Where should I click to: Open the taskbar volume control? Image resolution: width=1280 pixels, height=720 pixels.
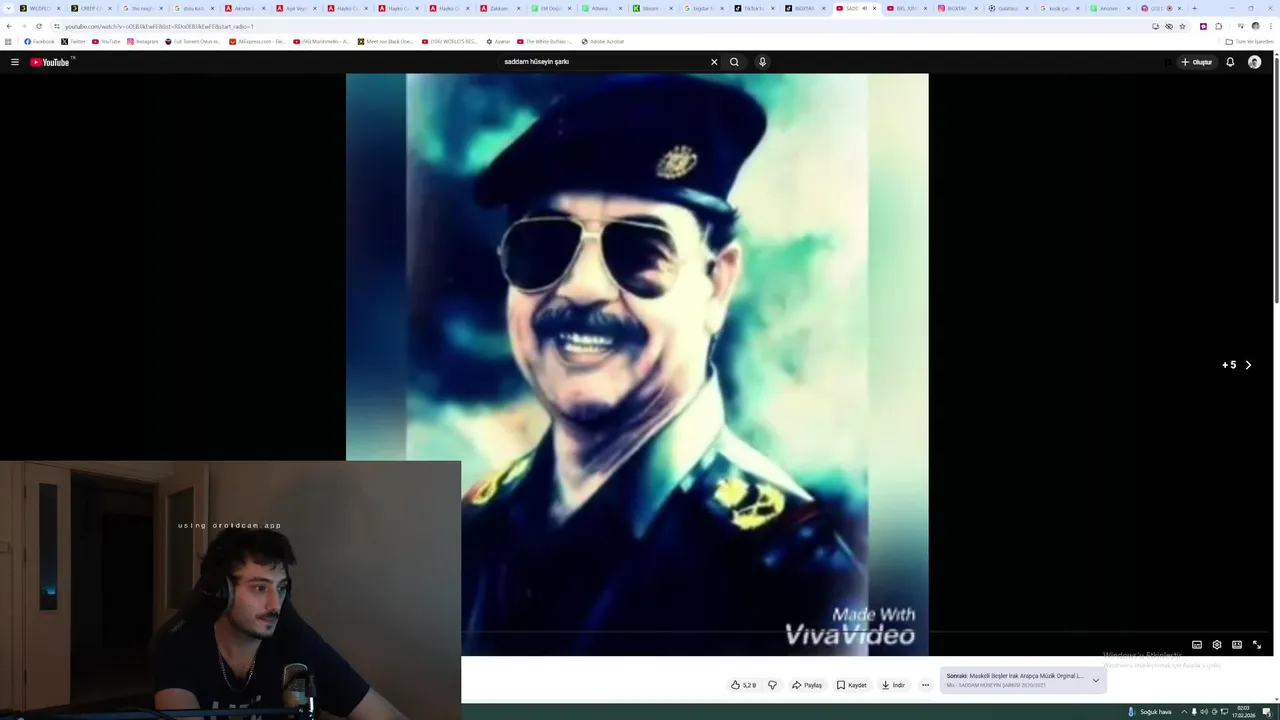(x=1204, y=712)
